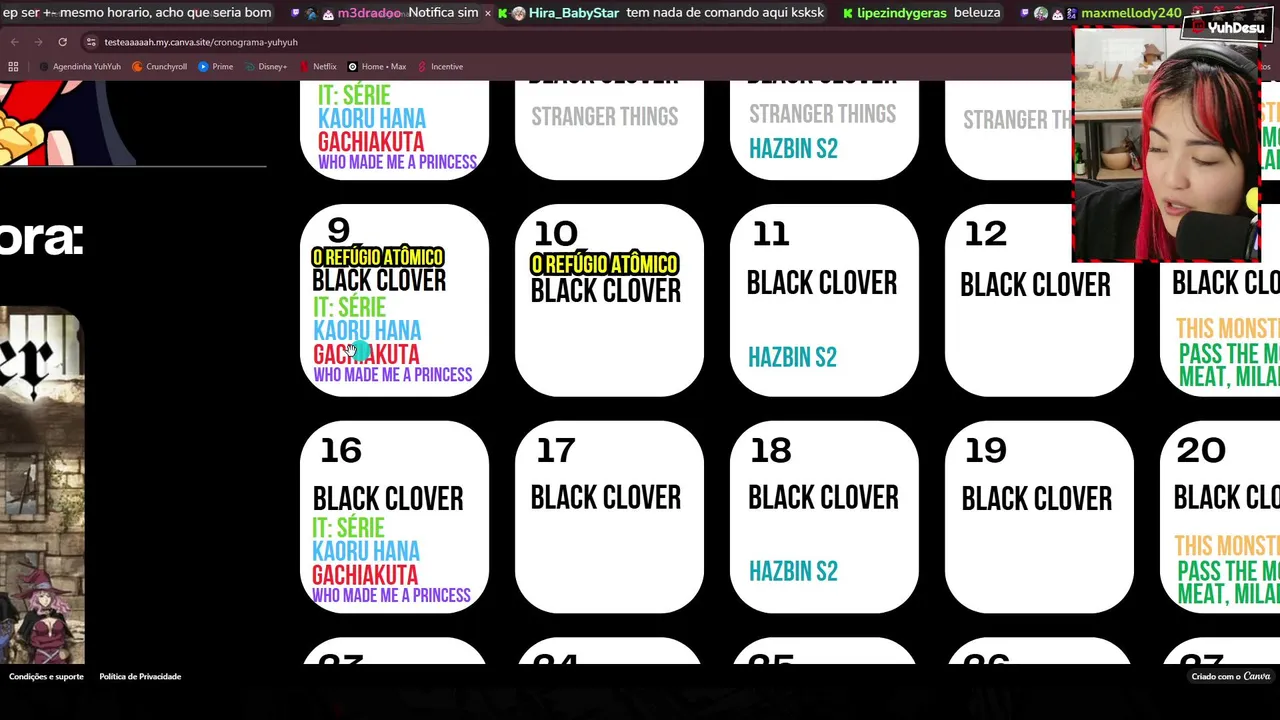This screenshot has height=720, width=1280.
Task: Open Crunchyroll bookmark
Action: click(x=159, y=67)
